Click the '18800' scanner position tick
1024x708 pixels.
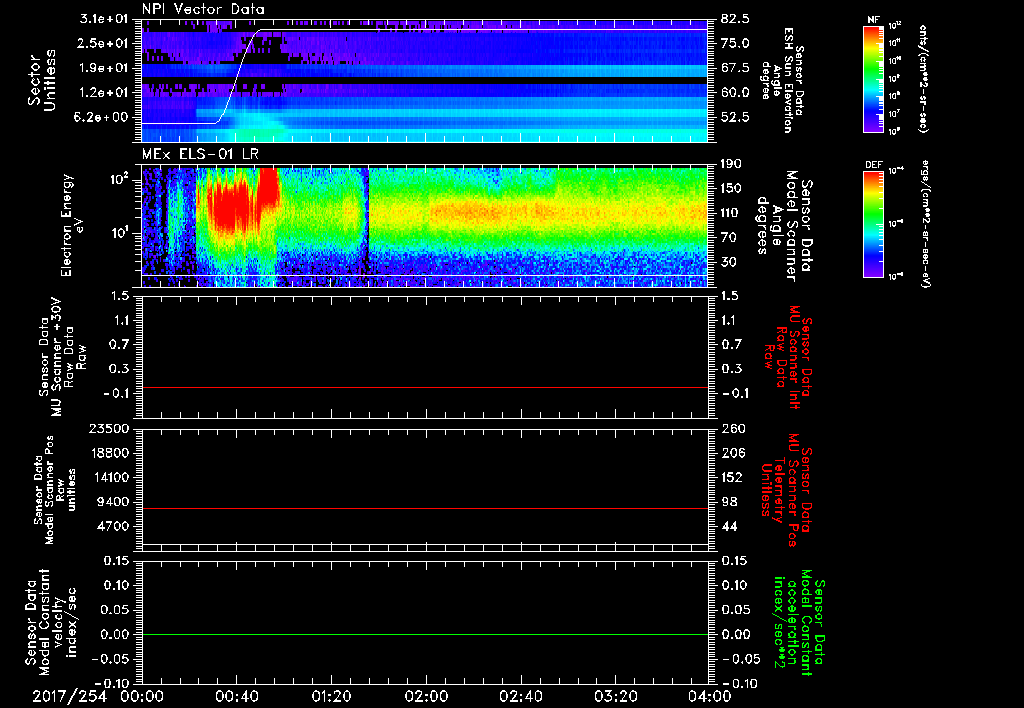click(x=108, y=453)
